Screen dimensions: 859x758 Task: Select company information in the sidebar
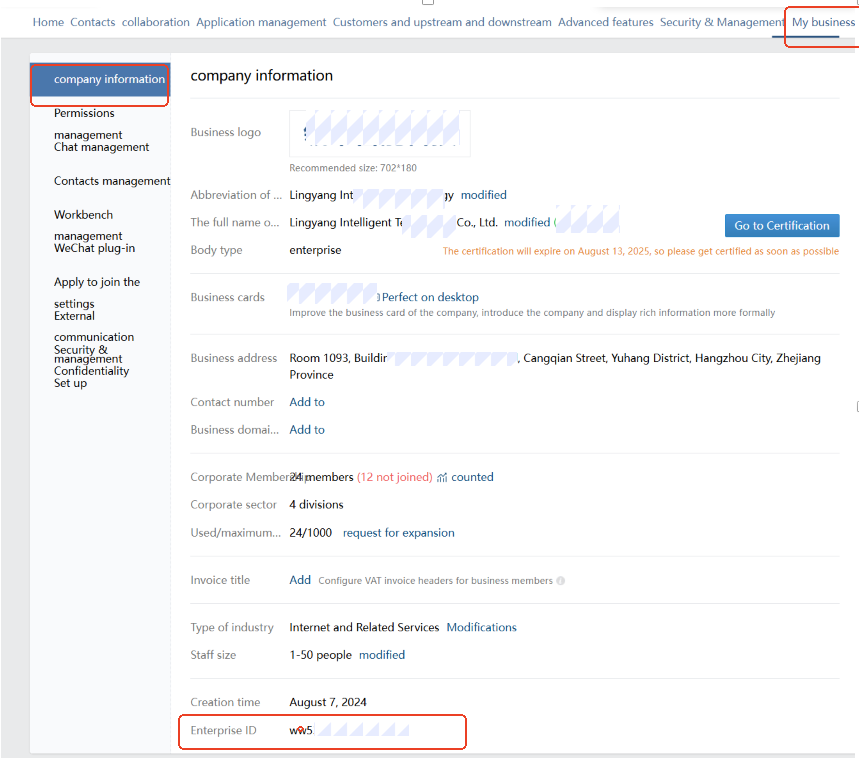point(100,79)
